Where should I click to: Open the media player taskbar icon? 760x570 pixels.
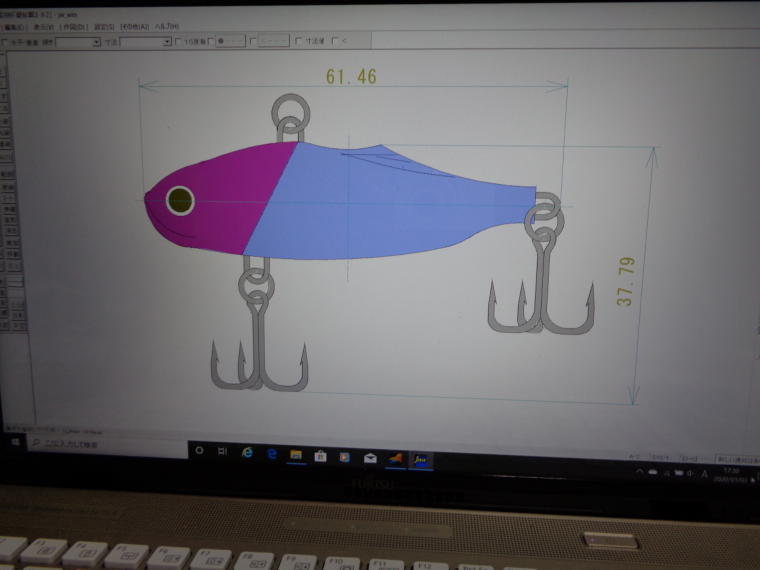click(x=345, y=457)
